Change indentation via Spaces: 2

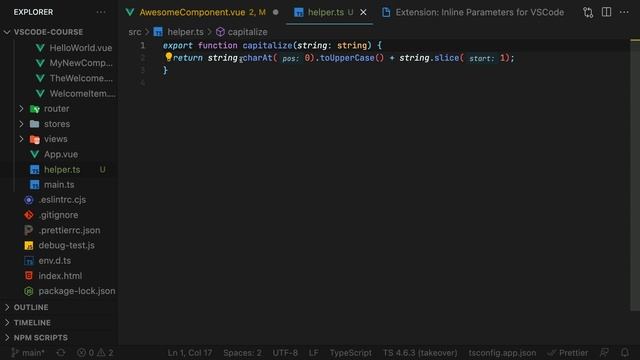point(242,353)
